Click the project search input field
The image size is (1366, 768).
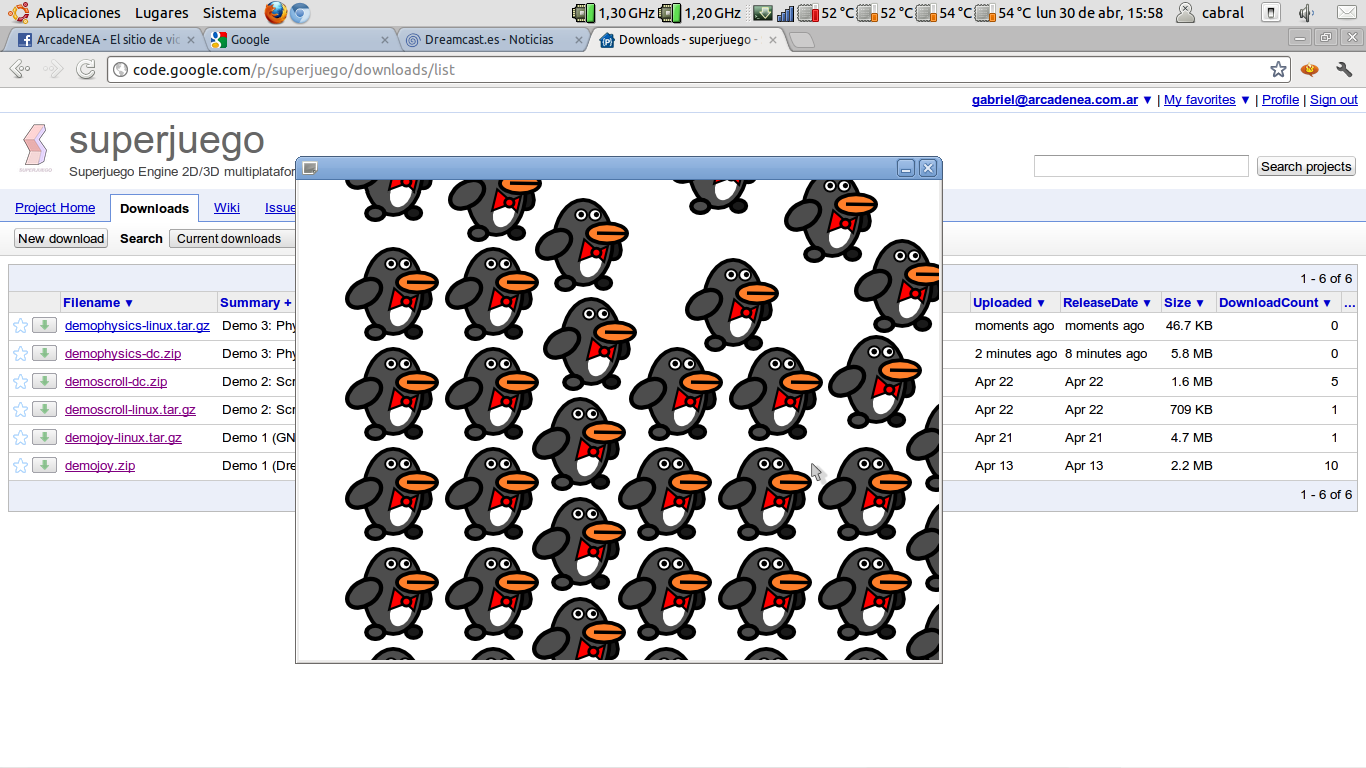click(x=1141, y=166)
